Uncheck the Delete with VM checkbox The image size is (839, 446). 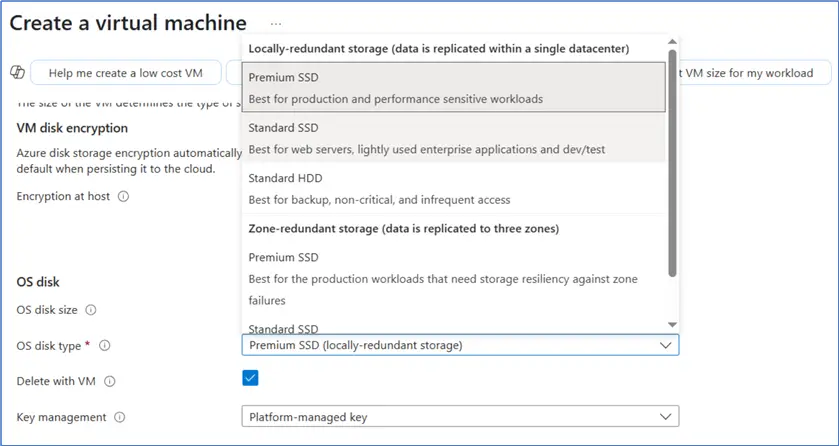pos(250,378)
